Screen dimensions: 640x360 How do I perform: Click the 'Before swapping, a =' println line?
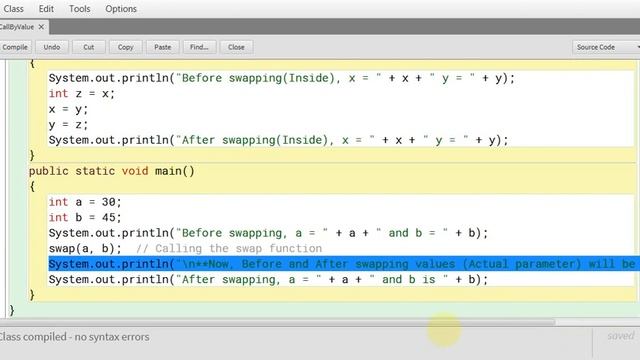click(268, 233)
